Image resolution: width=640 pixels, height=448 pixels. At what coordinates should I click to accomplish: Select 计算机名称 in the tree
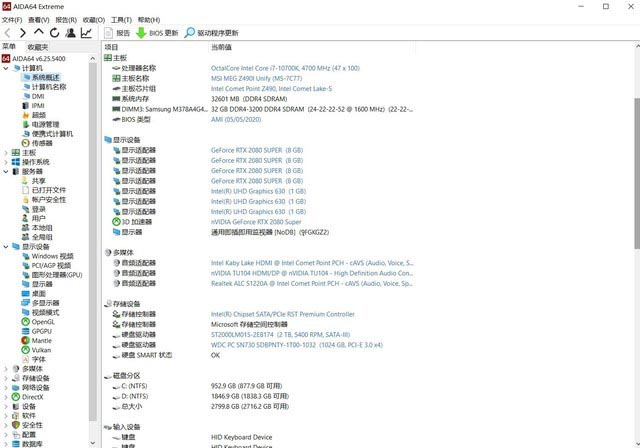pos(44,87)
